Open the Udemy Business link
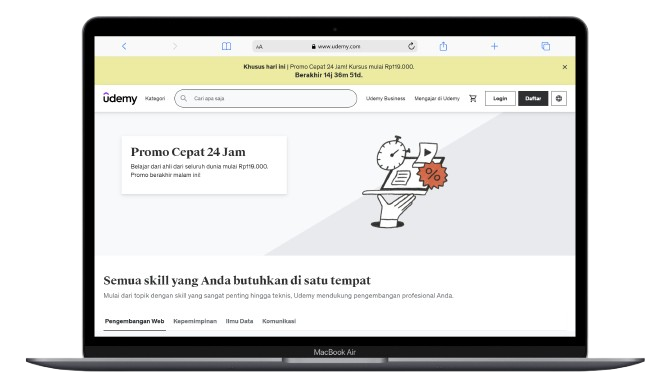This screenshot has height=375, width=666. tap(385, 99)
